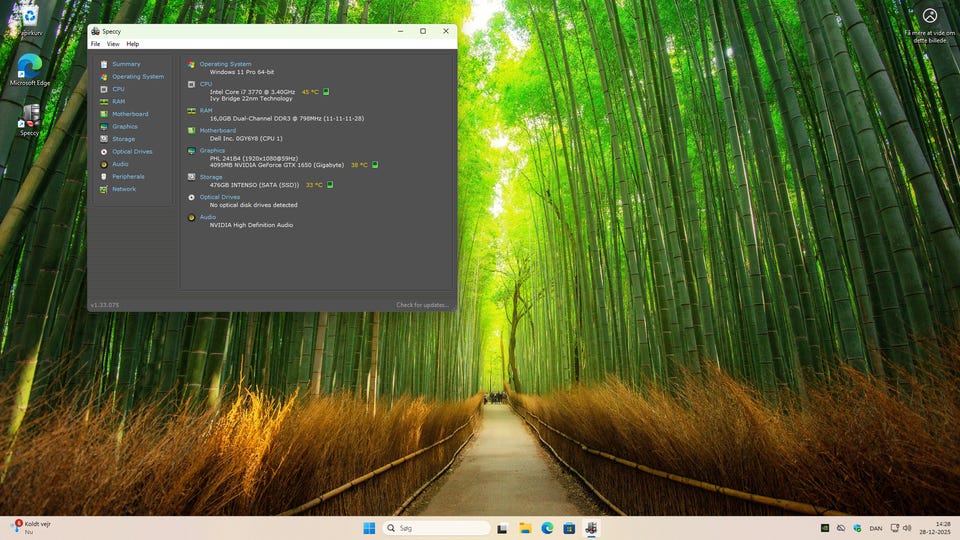Viewport: 960px width, 540px height.
Task: Click the green CPU temperature indicator
Action: coord(326,92)
